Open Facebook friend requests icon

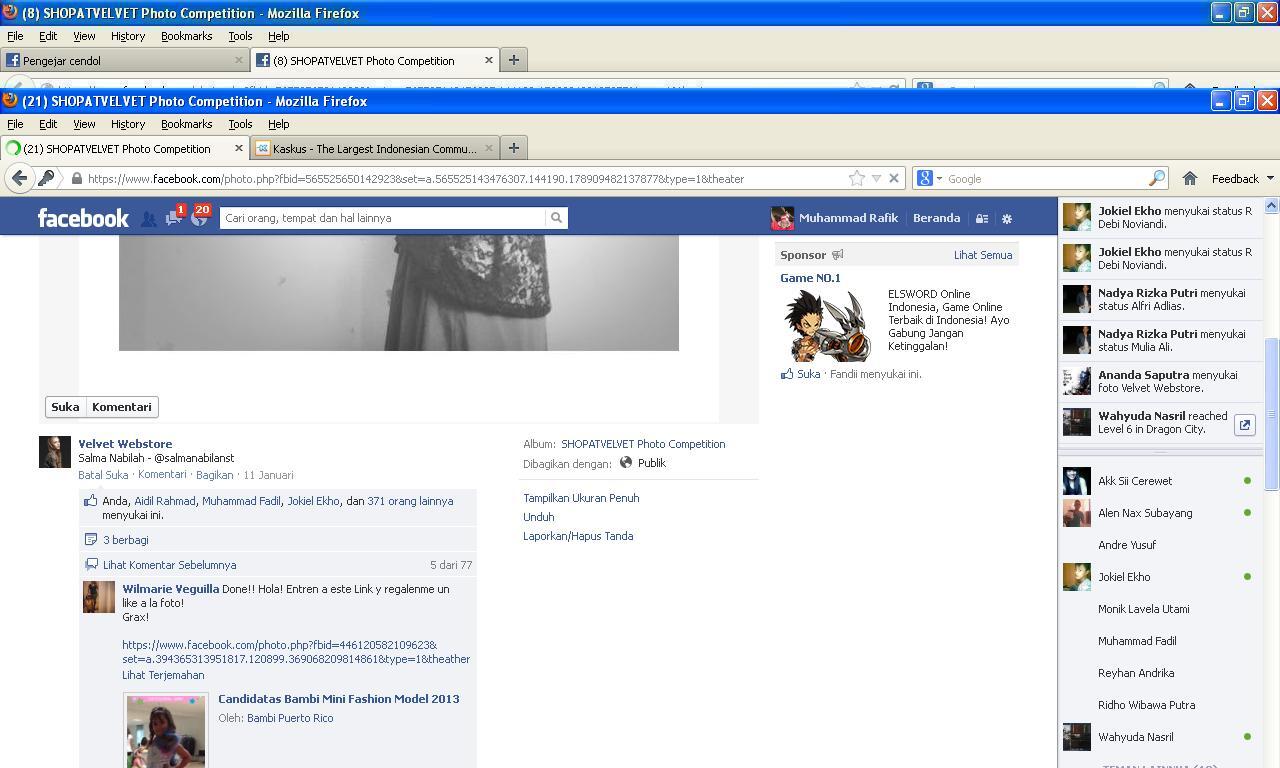[148, 218]
